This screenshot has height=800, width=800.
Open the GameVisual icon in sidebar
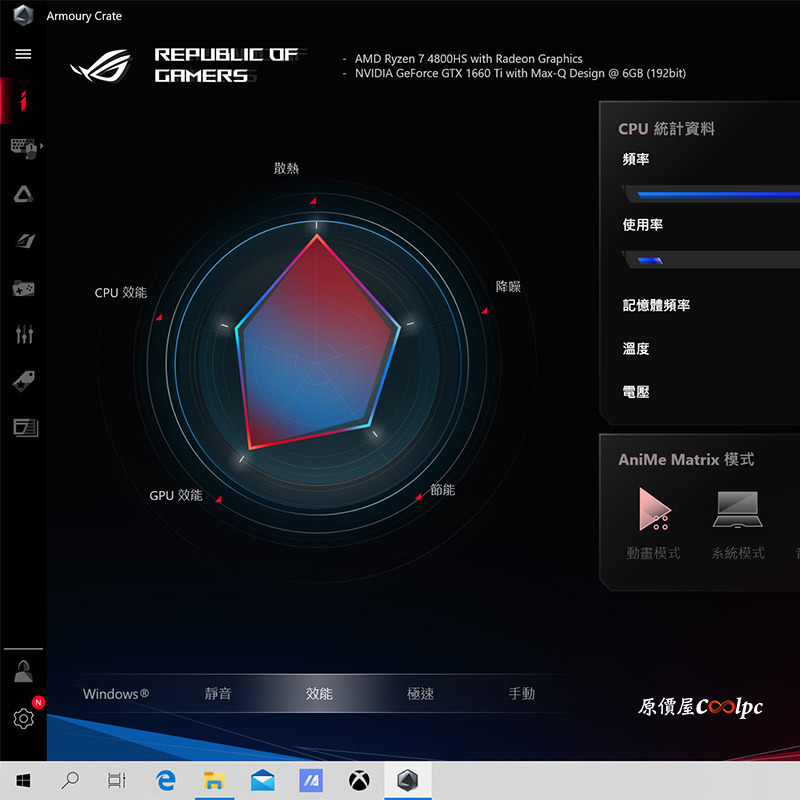[24, 241]
